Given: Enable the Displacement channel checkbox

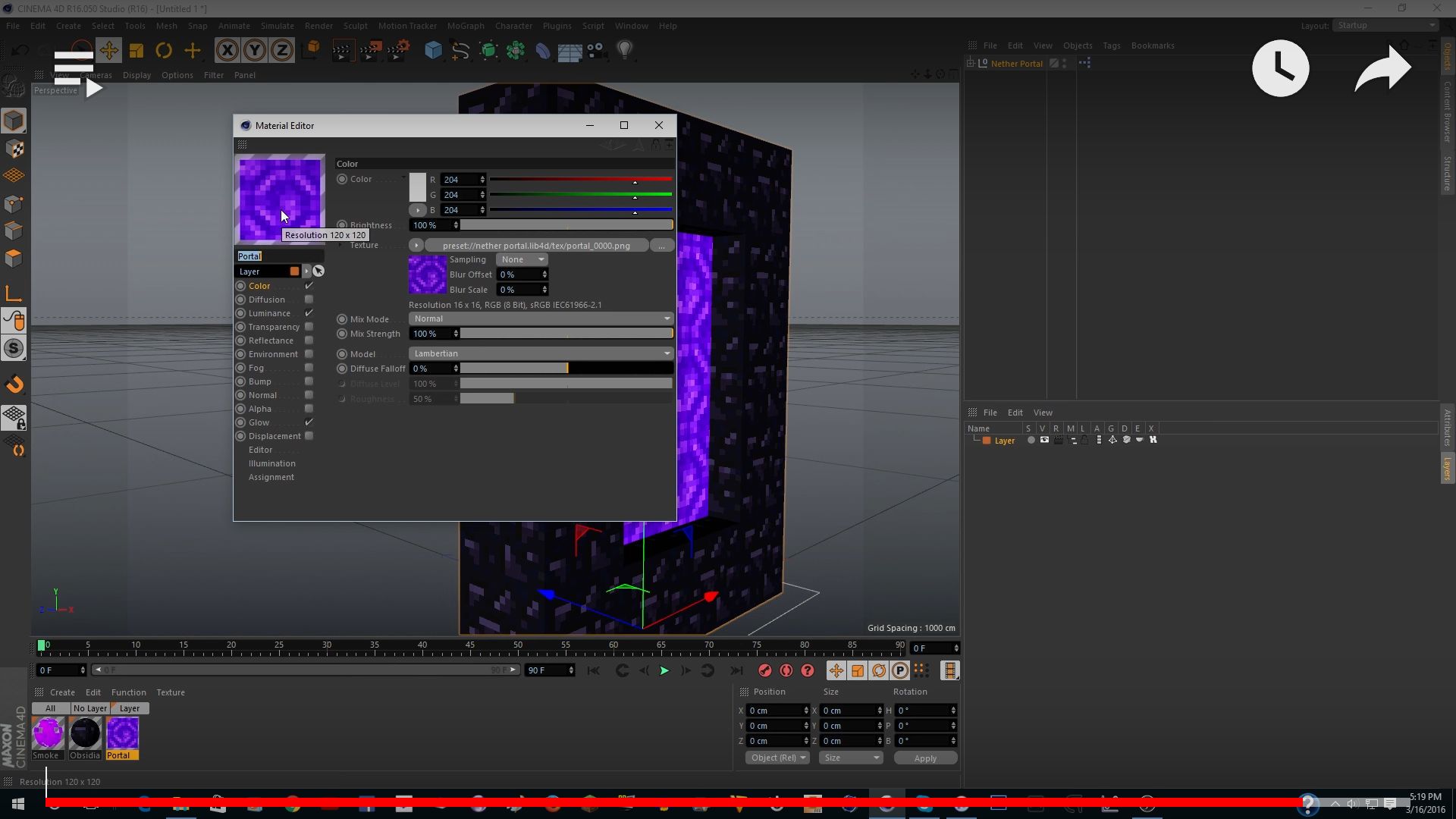Looking at the screenshot, I should (x=309, y=436).
